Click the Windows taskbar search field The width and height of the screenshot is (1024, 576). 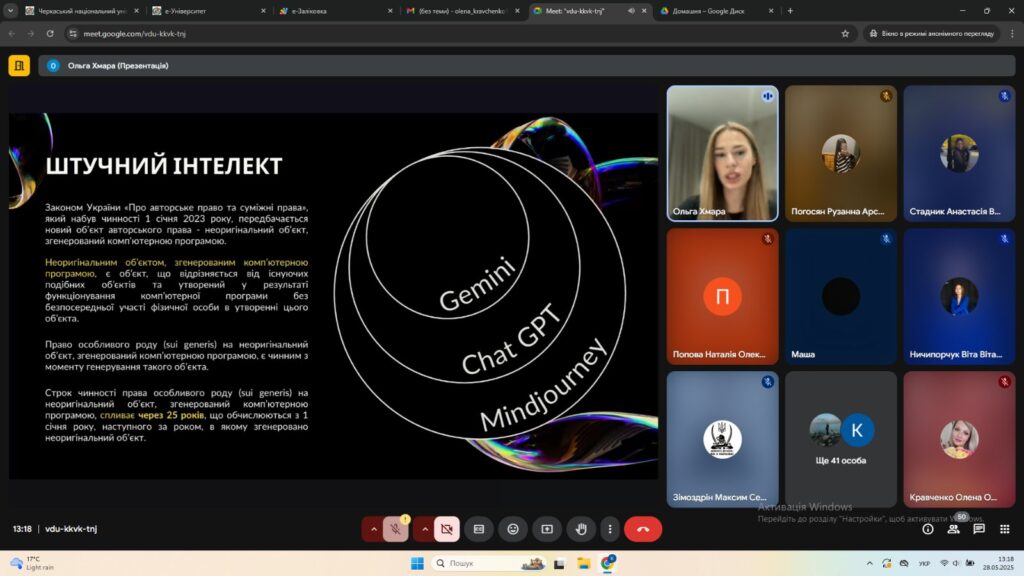(485, 563)
